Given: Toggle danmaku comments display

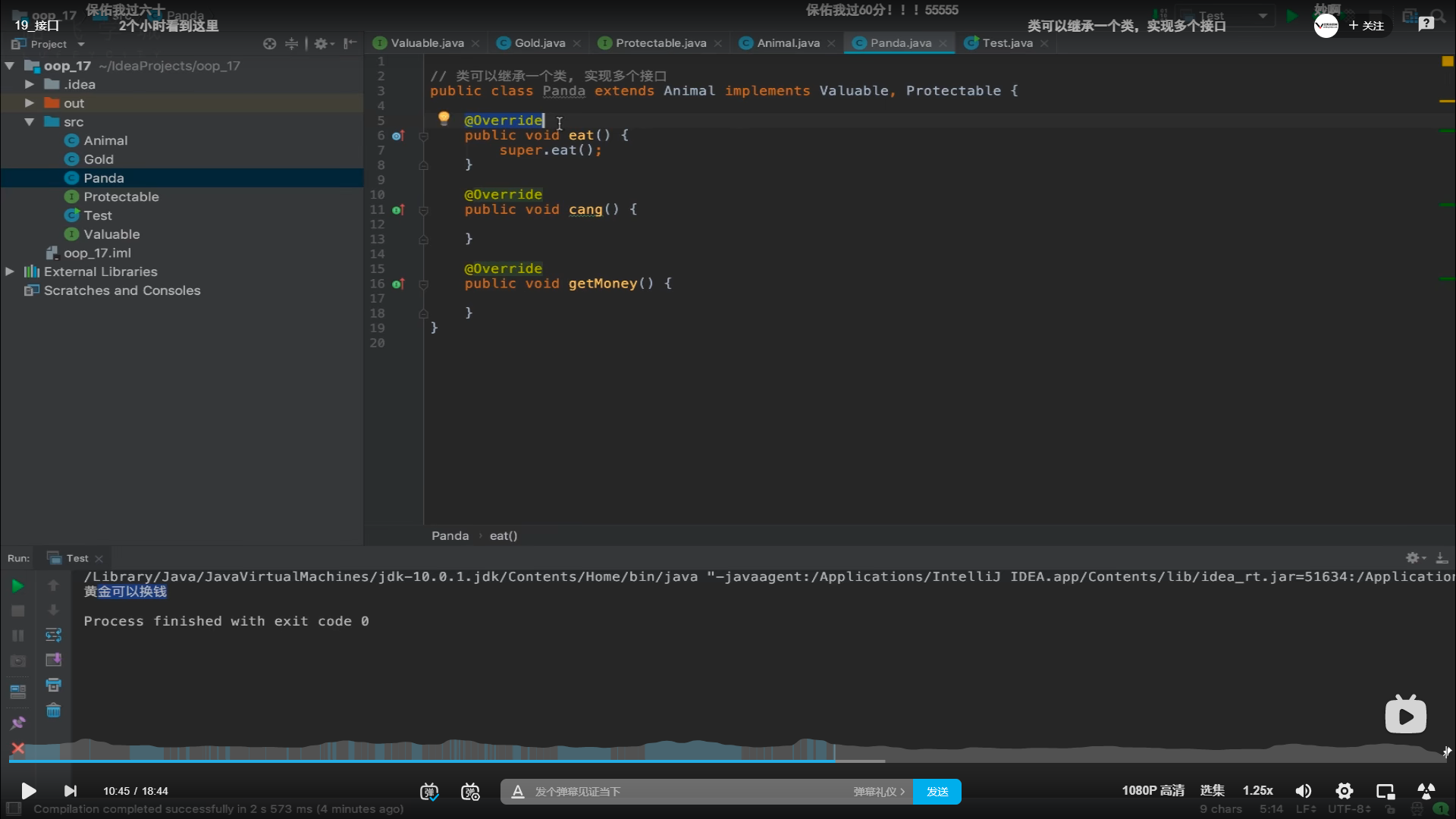Looking at the screenshot, I should click(x=429, y=792).
